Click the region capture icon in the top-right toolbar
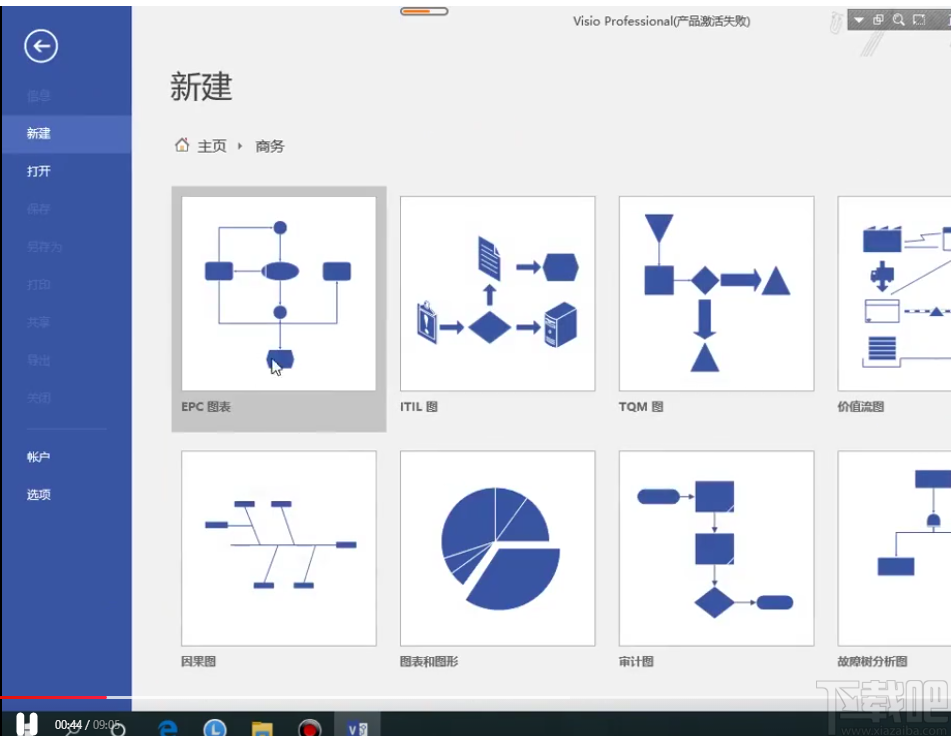Viewport: 951px width, 736px height. [920, 19]
